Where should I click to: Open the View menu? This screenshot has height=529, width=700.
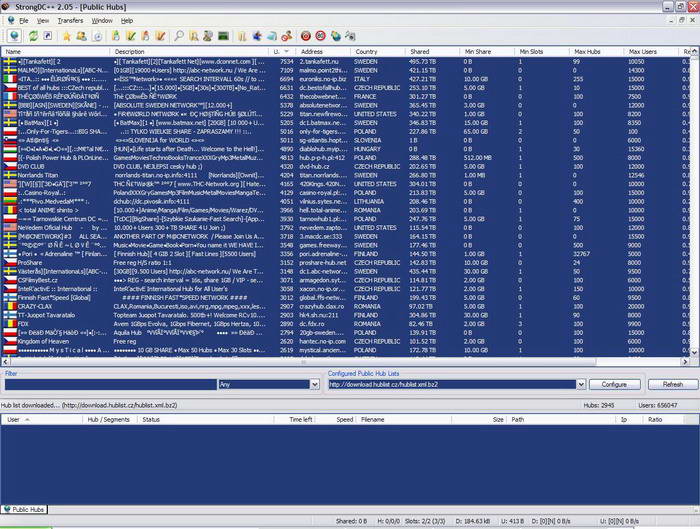43,21
